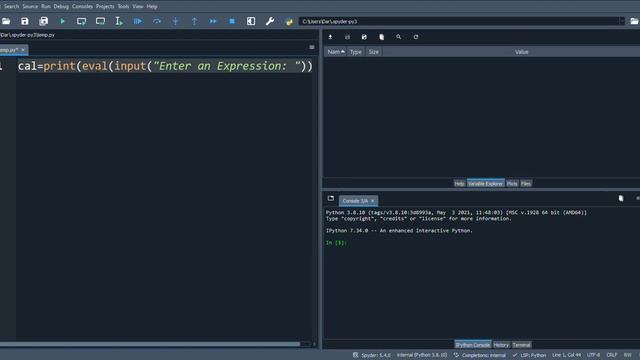Expand the working directory path dropdown
The height and width of the screenshot is (360, 640).
622,21
